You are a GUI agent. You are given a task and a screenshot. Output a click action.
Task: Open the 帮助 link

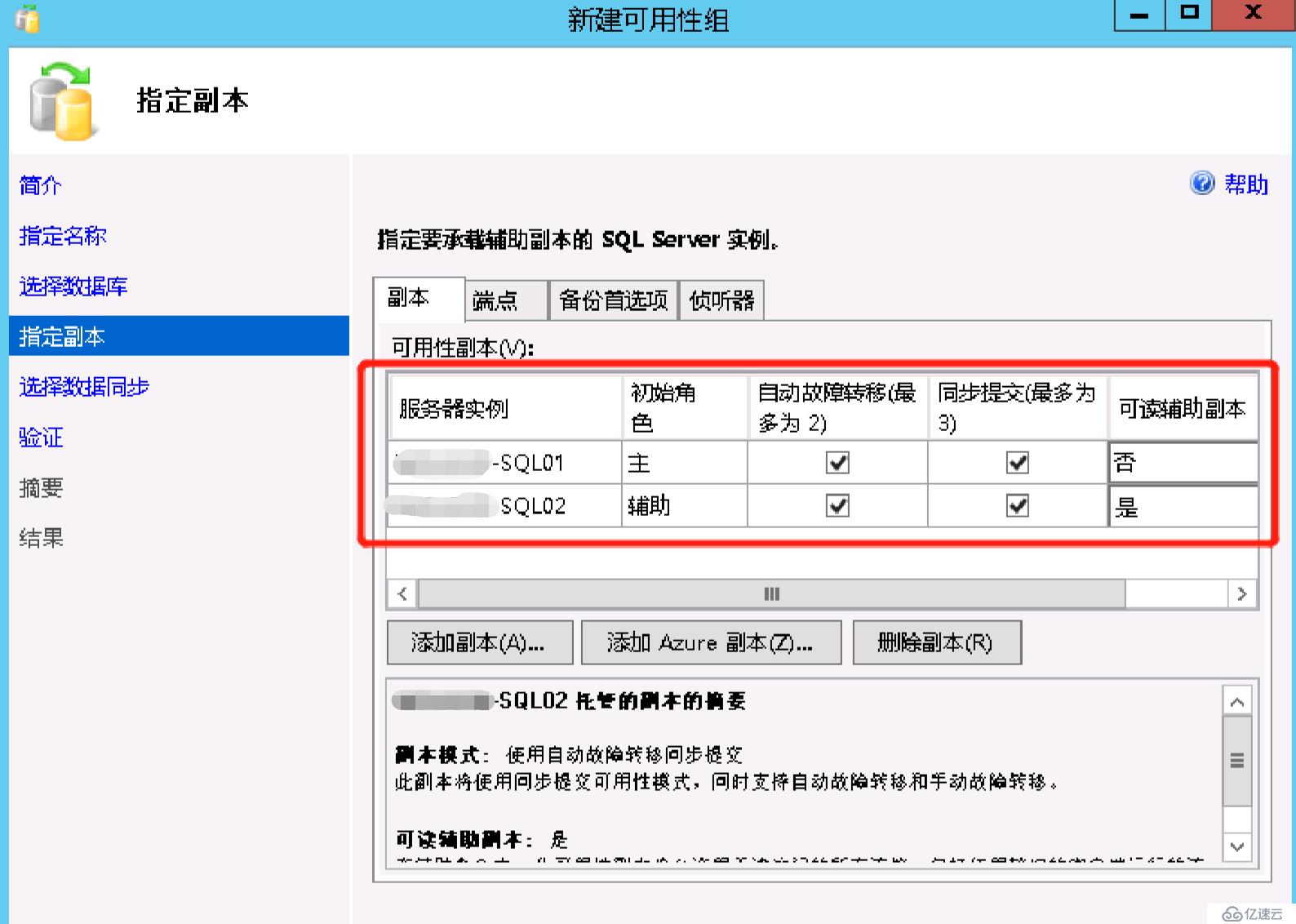click(1246, 184)
